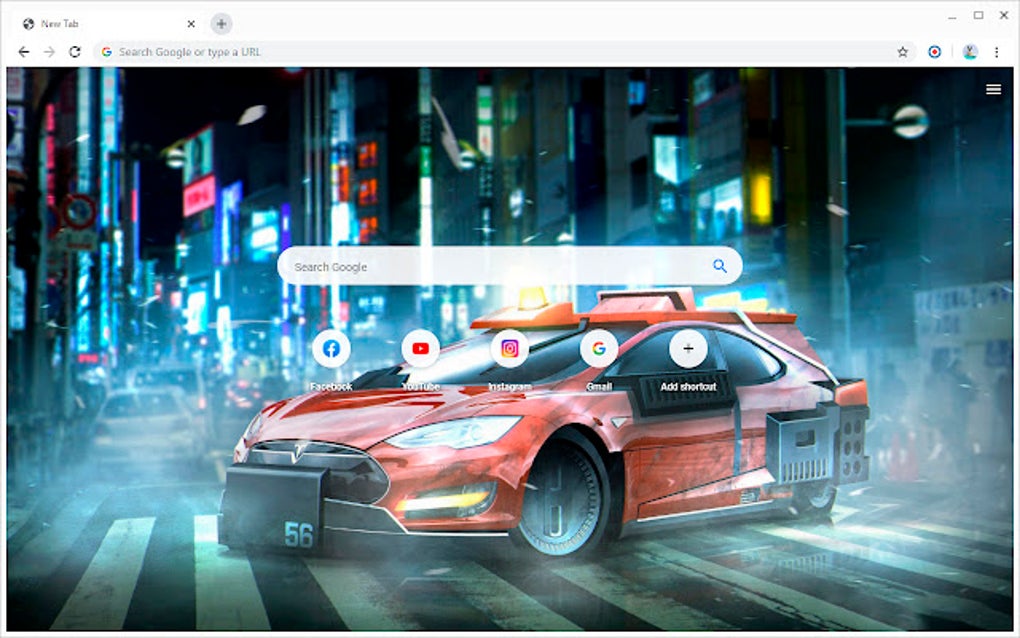This screenshot has width=1020, height=638.
Task: Click the forward navigation arrow
Action: click(49, 52)
